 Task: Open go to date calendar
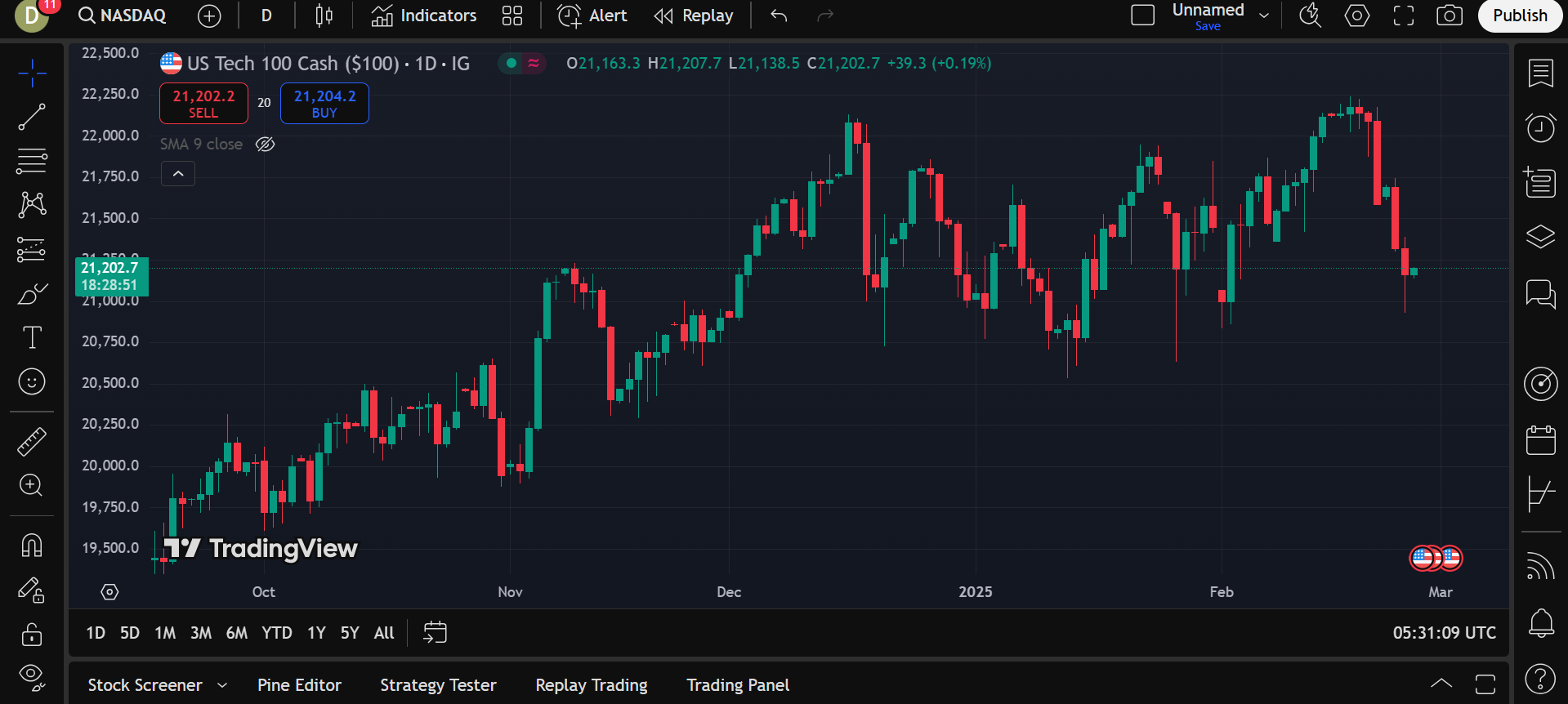435,633
